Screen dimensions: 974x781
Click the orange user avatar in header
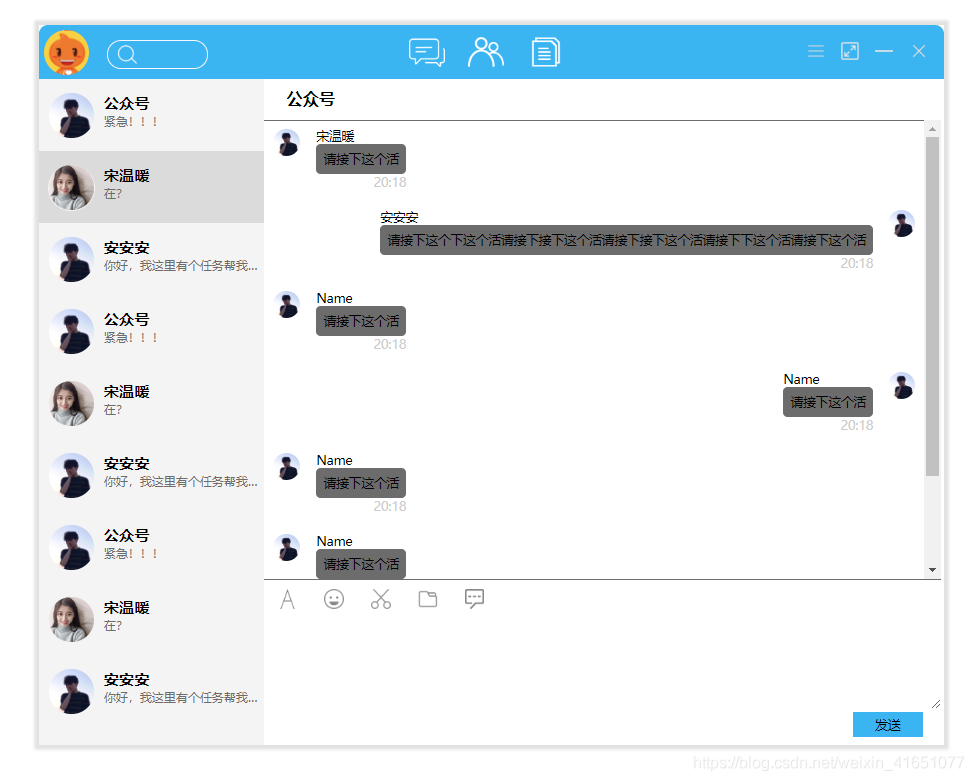pyautogui.click(x=66, y=53)
